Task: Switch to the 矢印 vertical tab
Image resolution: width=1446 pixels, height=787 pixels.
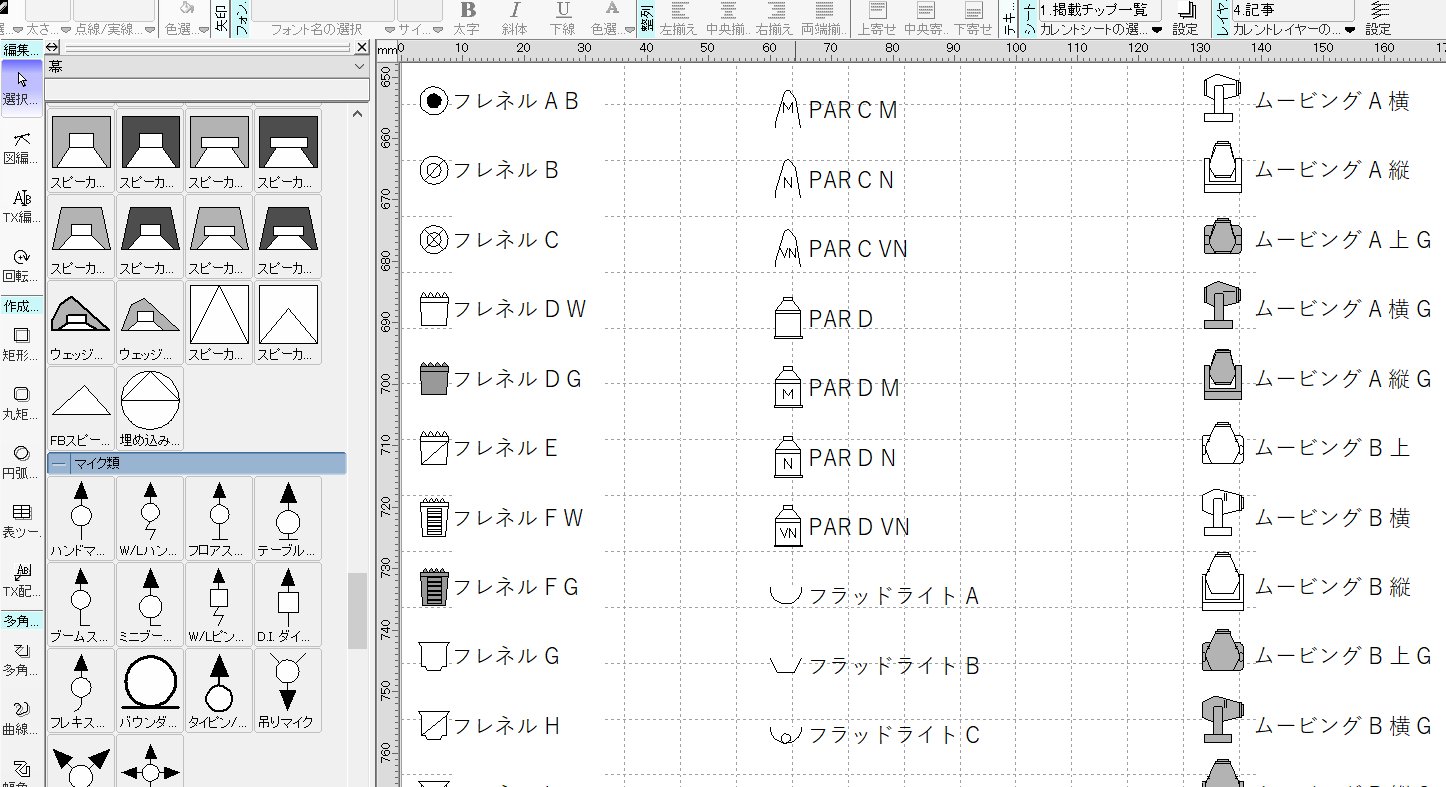Action: [x=222, y=19]
